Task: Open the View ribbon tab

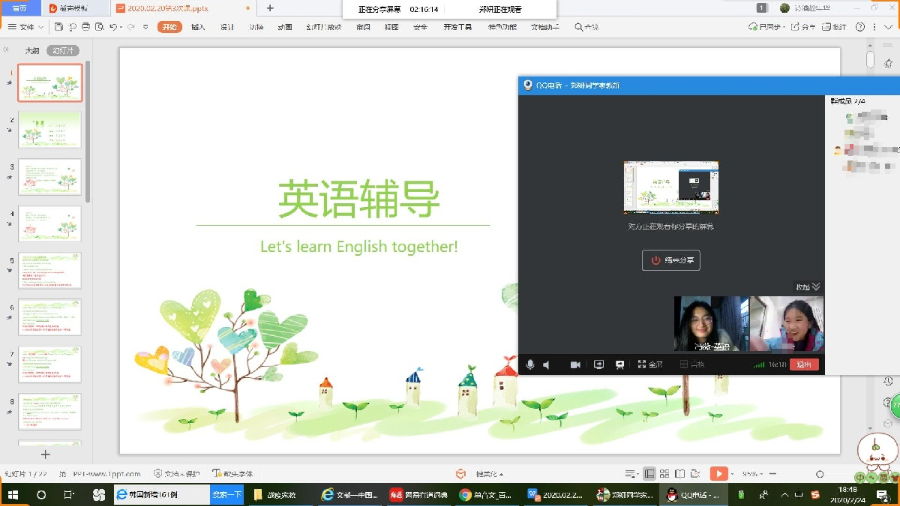Action: pyautogui.click(x=391, y=27)
